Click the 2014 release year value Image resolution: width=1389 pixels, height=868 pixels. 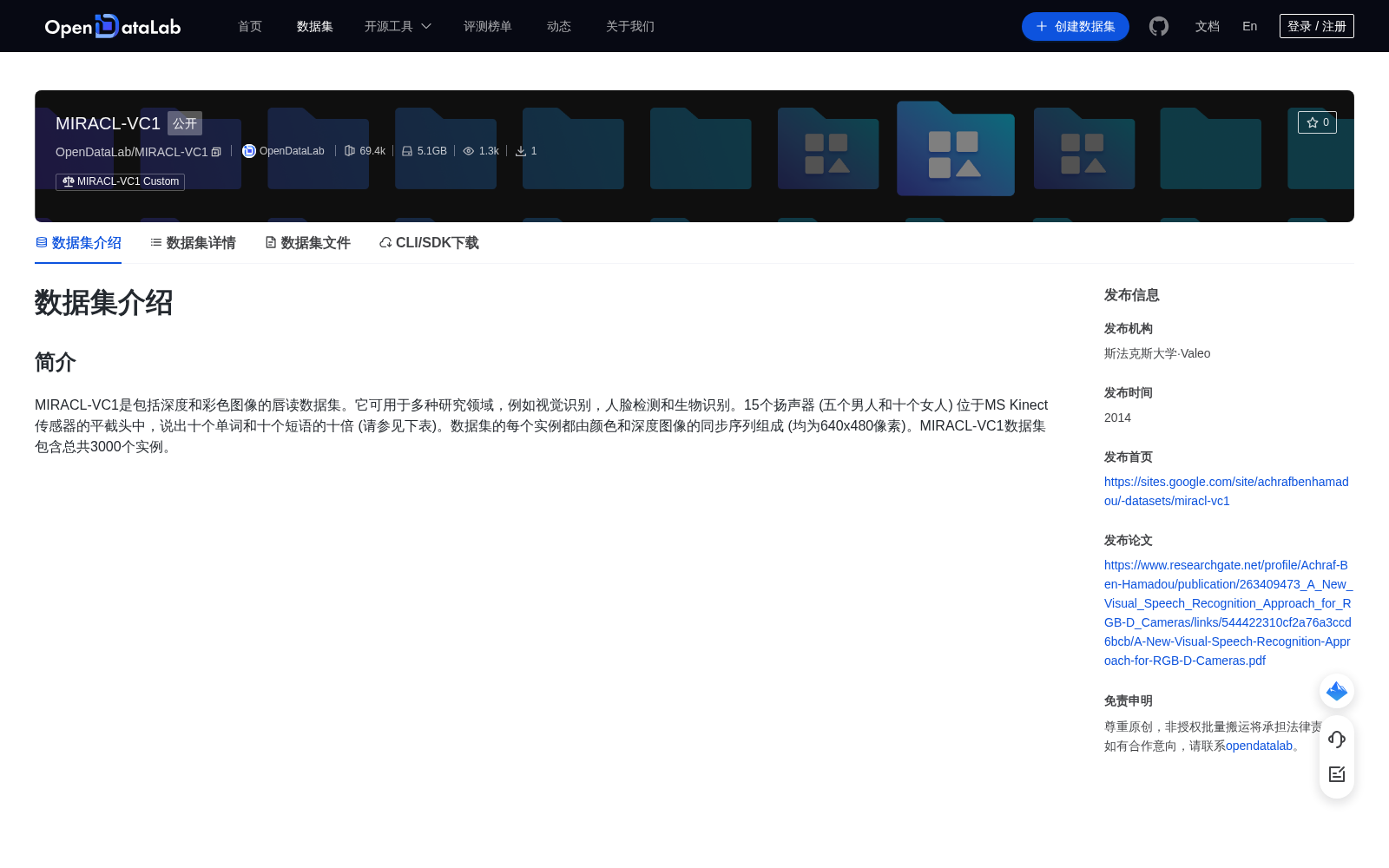pos(1117,418)
